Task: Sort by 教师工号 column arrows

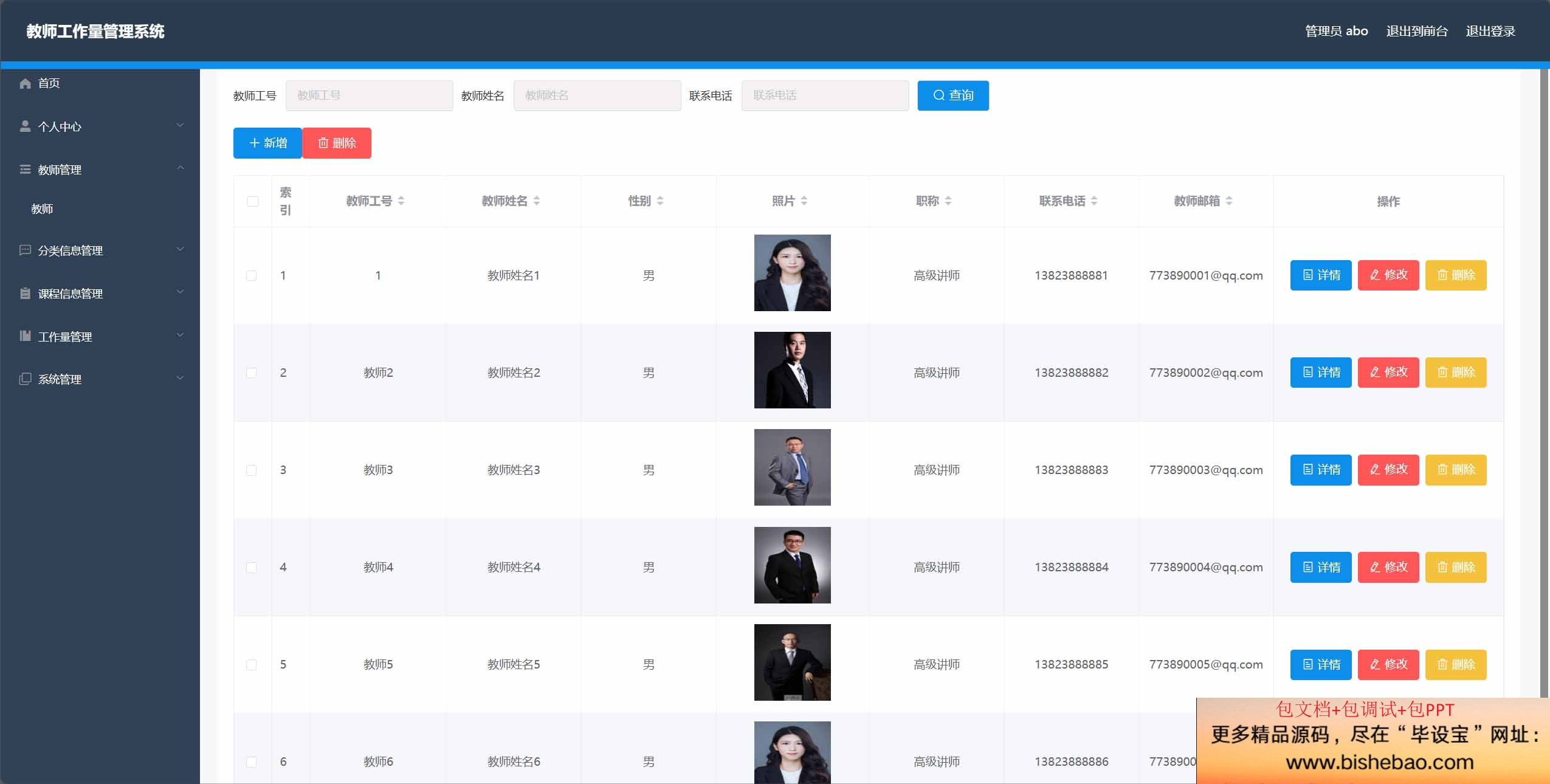Action: [x=401, y=201]
